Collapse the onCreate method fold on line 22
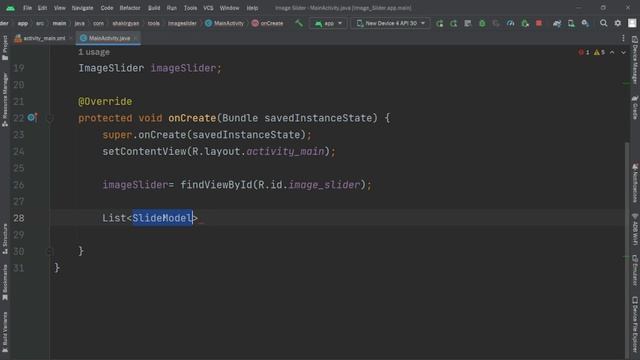This screenshot has height=360, width=640. tap(50, 118)
